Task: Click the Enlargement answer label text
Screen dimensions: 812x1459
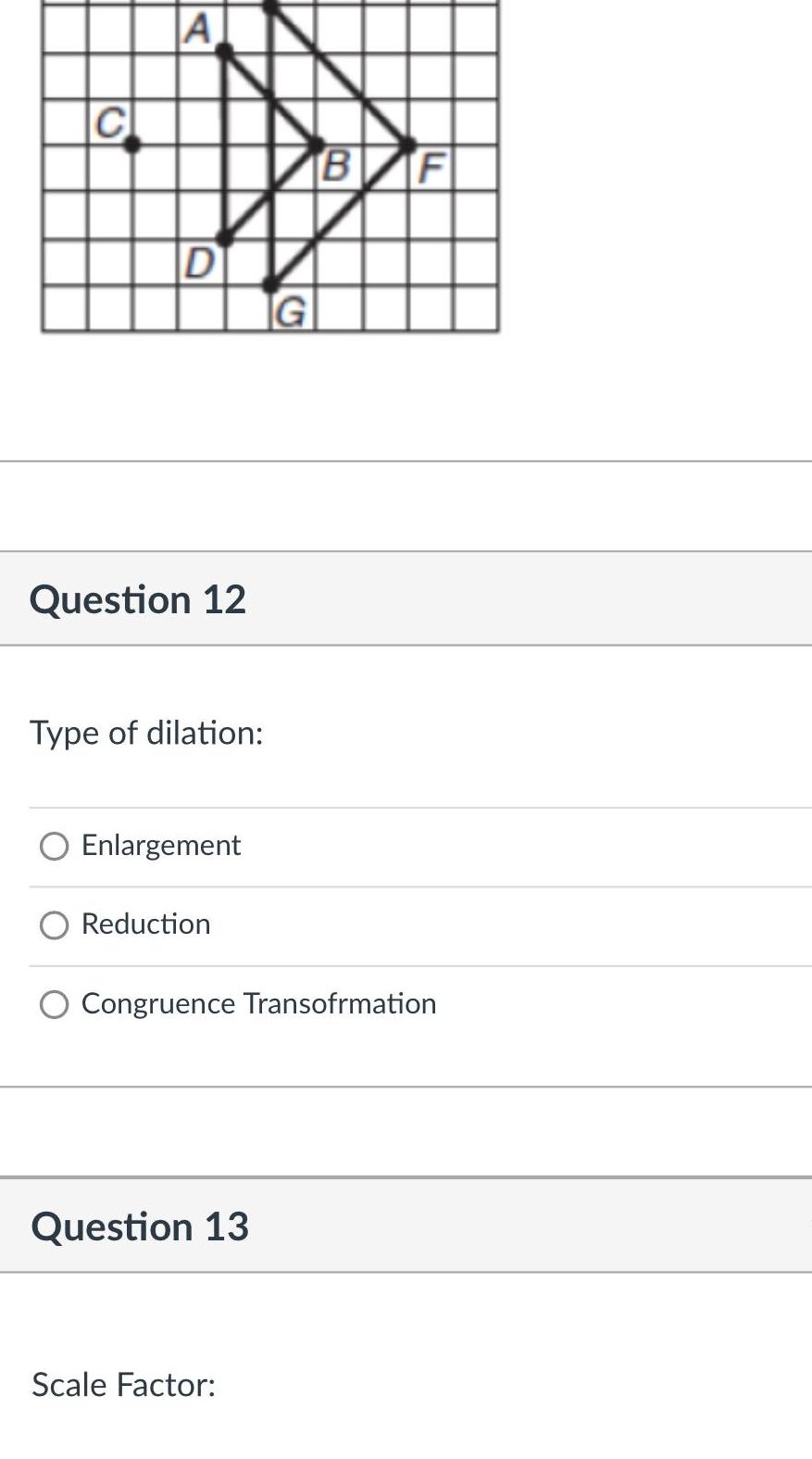Action: click(x=161, y=845)
